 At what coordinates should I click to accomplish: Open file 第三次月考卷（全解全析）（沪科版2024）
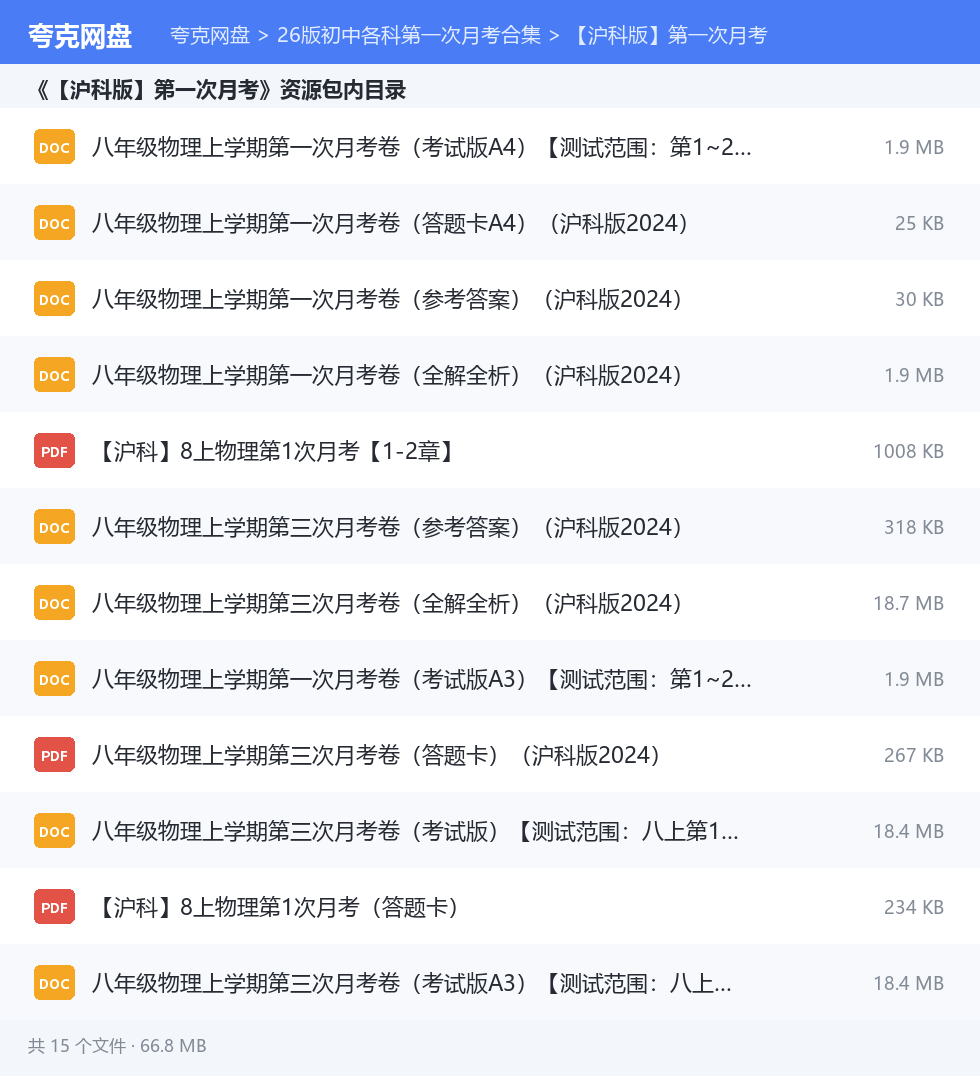pyautogui.click(x=387, y=603)
